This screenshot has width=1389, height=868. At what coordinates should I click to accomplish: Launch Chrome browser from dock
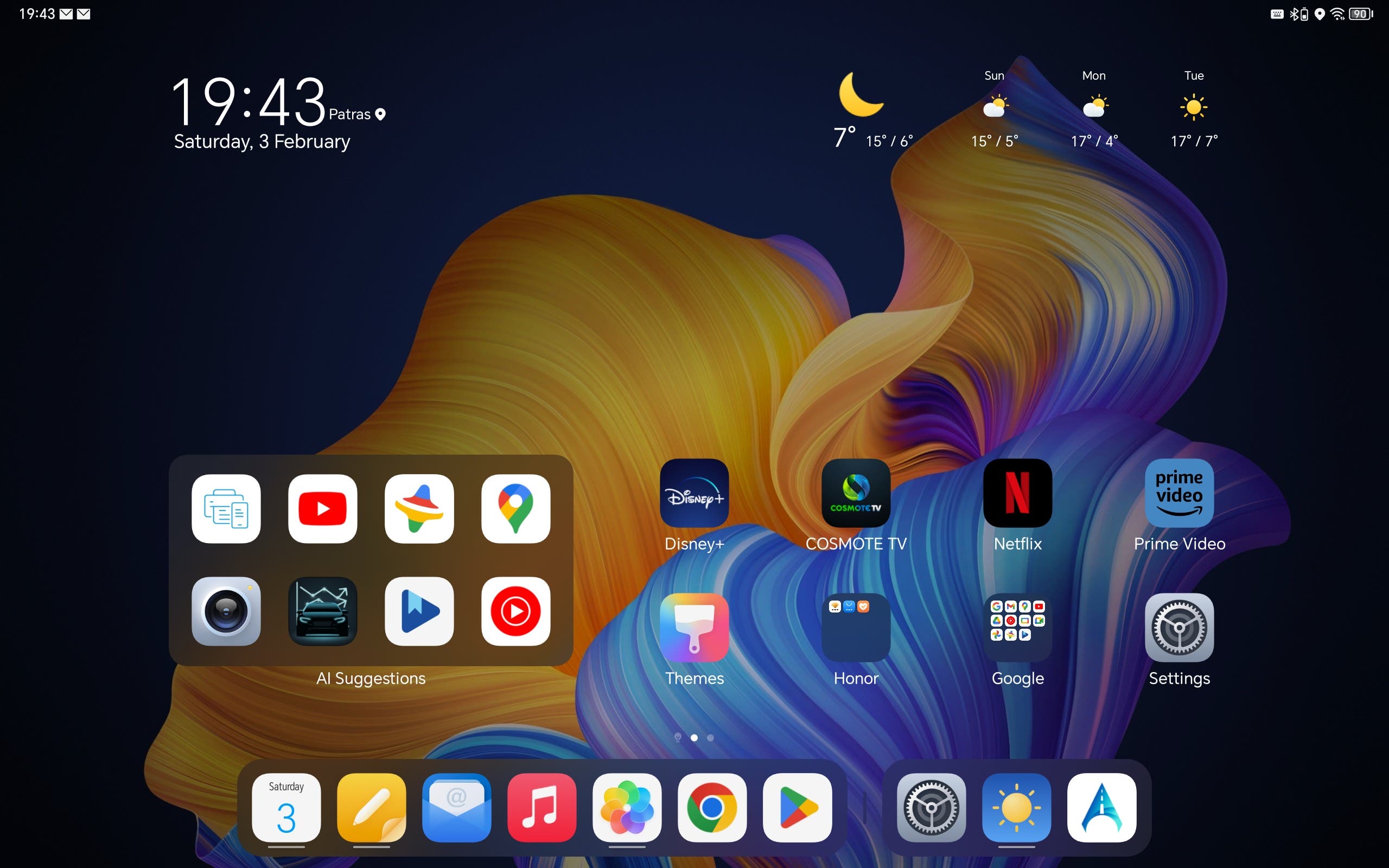pos(712,808)
